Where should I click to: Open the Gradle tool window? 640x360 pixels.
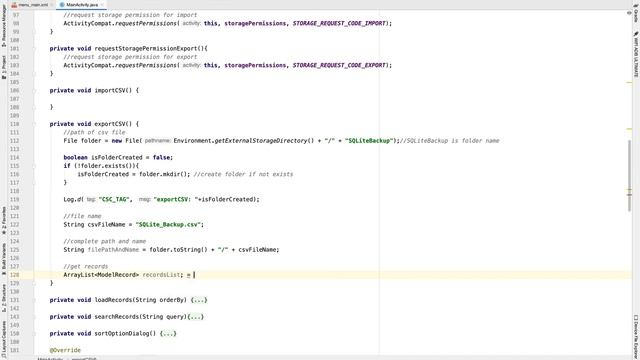tap(636, 14)
